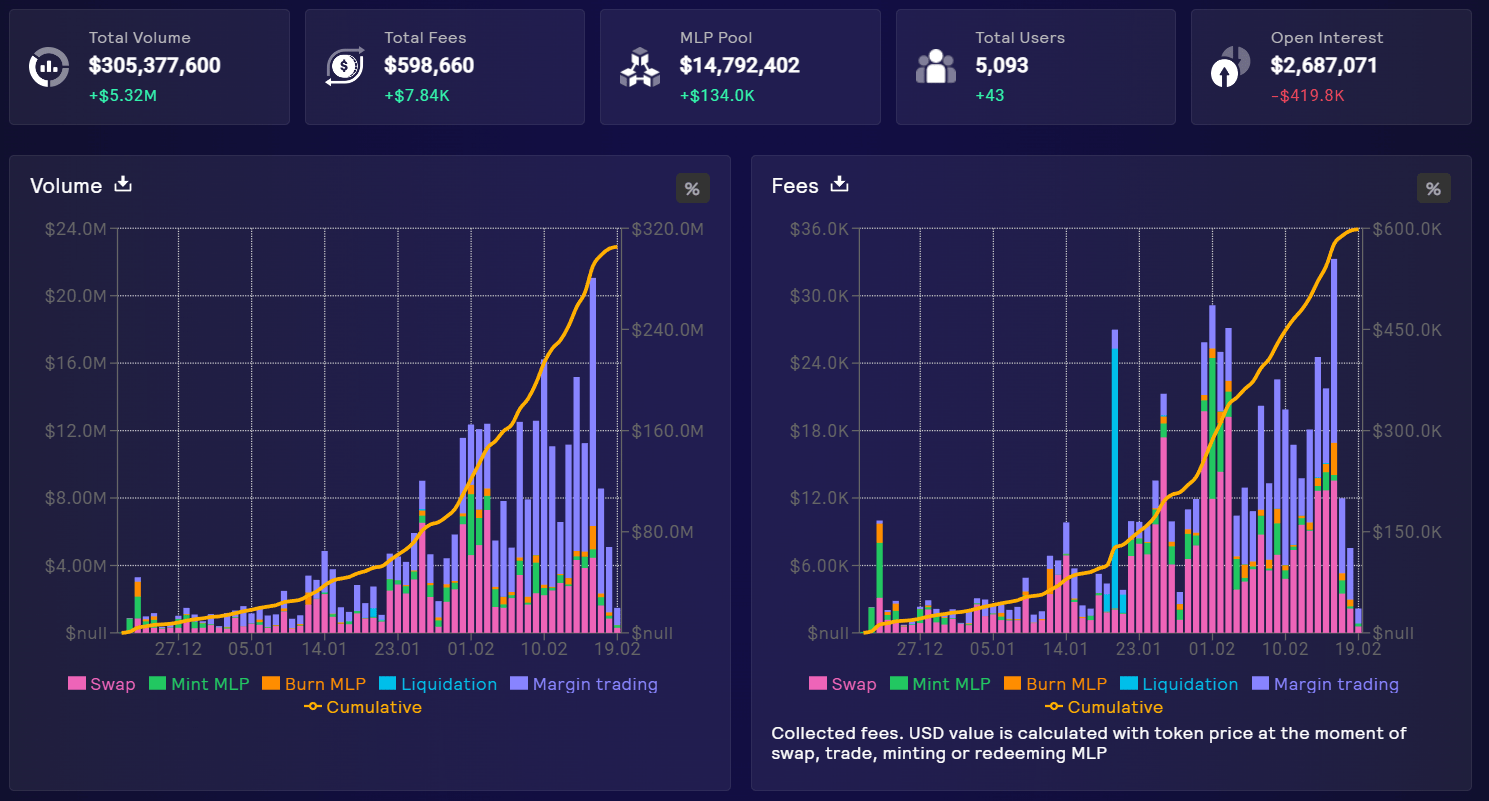Click the tallest Volume bar near 19.02

(x=593, y=455)
